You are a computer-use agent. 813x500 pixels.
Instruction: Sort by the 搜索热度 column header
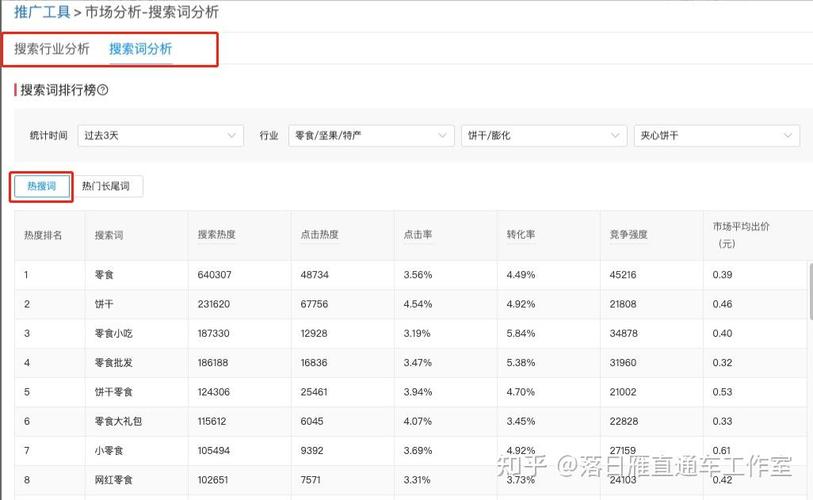pyautogui.click(x=217, y=234)
